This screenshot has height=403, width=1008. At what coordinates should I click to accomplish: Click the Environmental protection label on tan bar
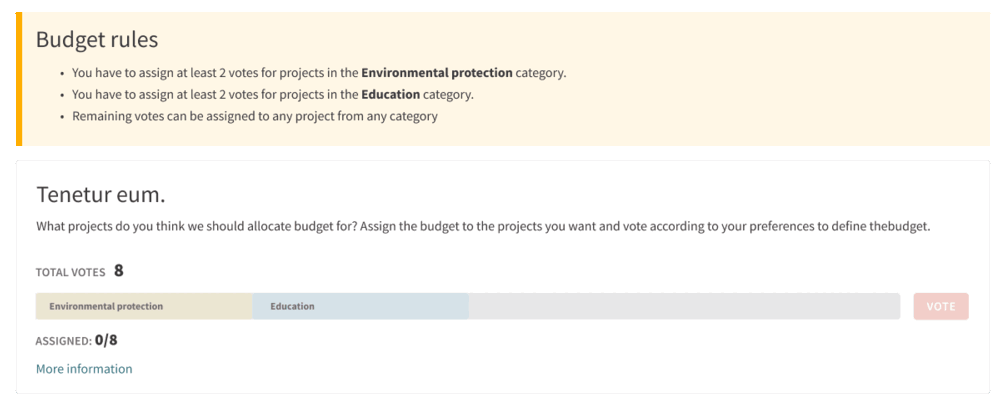coord(106,306)
